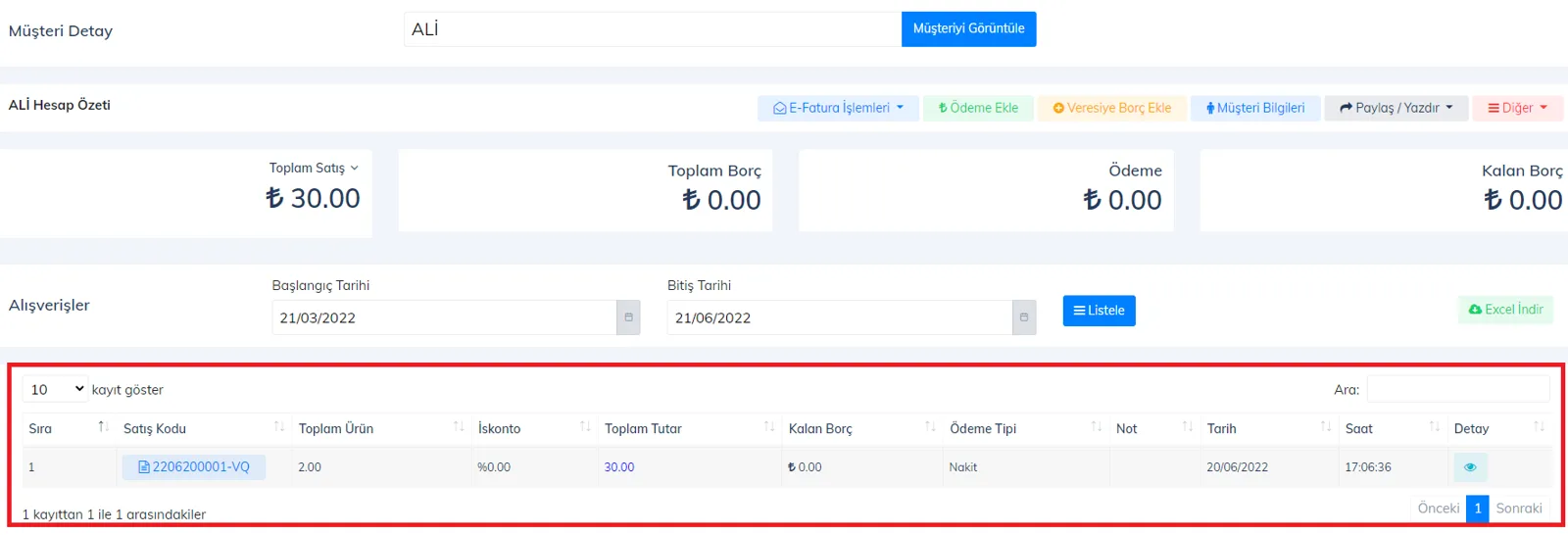Click the Başlangıç Tarihi date field
Viewport: 1568px width, 535px height.
tap(444, 317)
